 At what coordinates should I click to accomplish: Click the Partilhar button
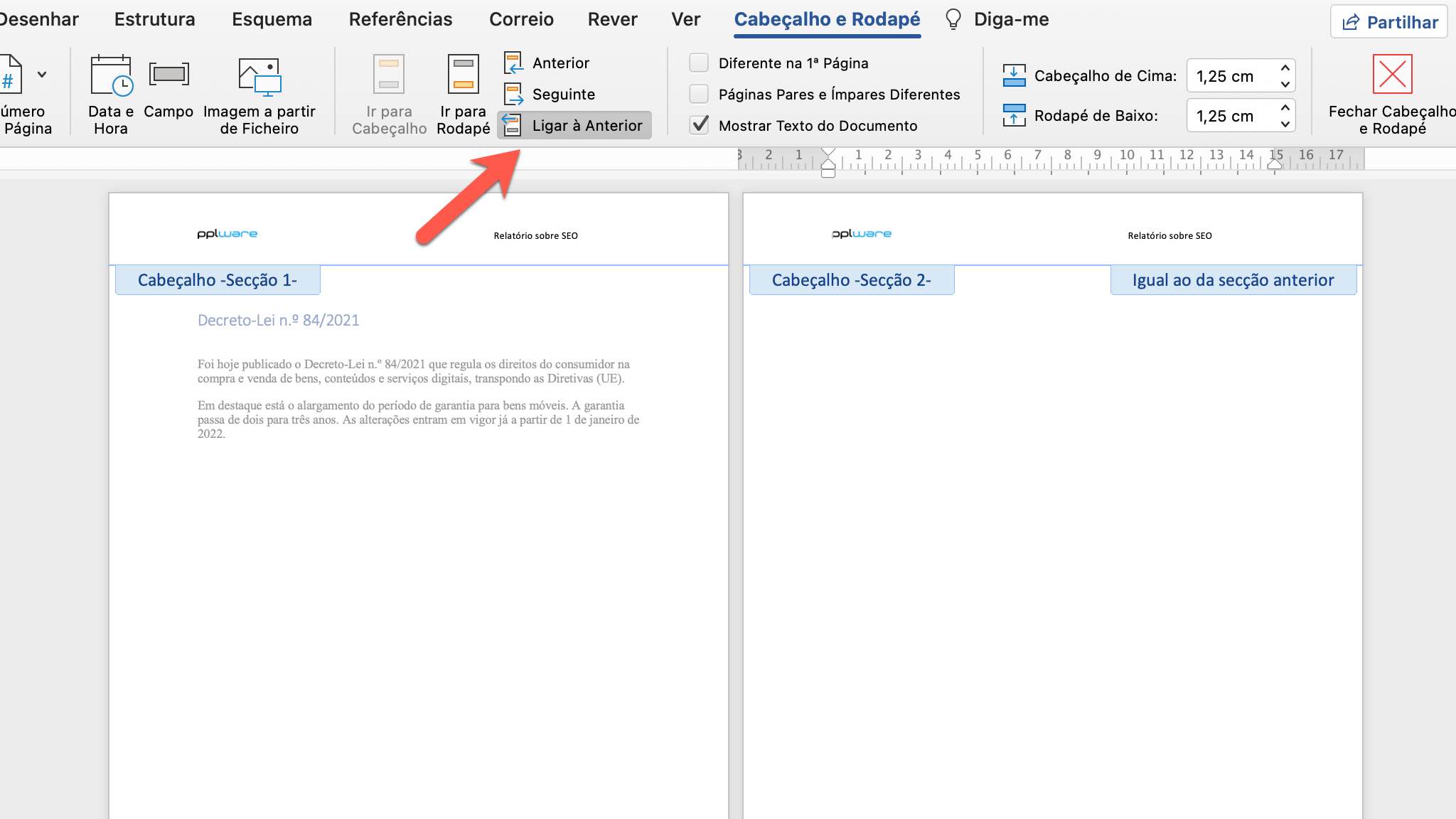coord(1389,22)
